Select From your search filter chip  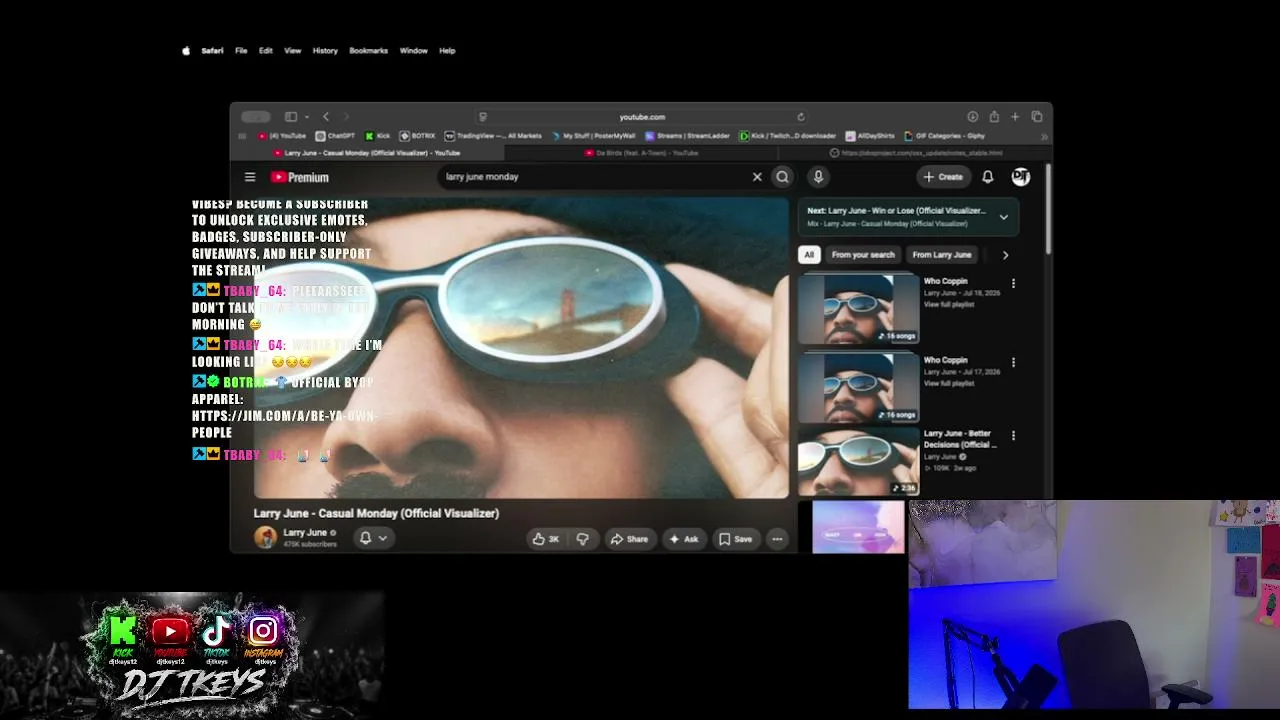[x=863, y=255]
